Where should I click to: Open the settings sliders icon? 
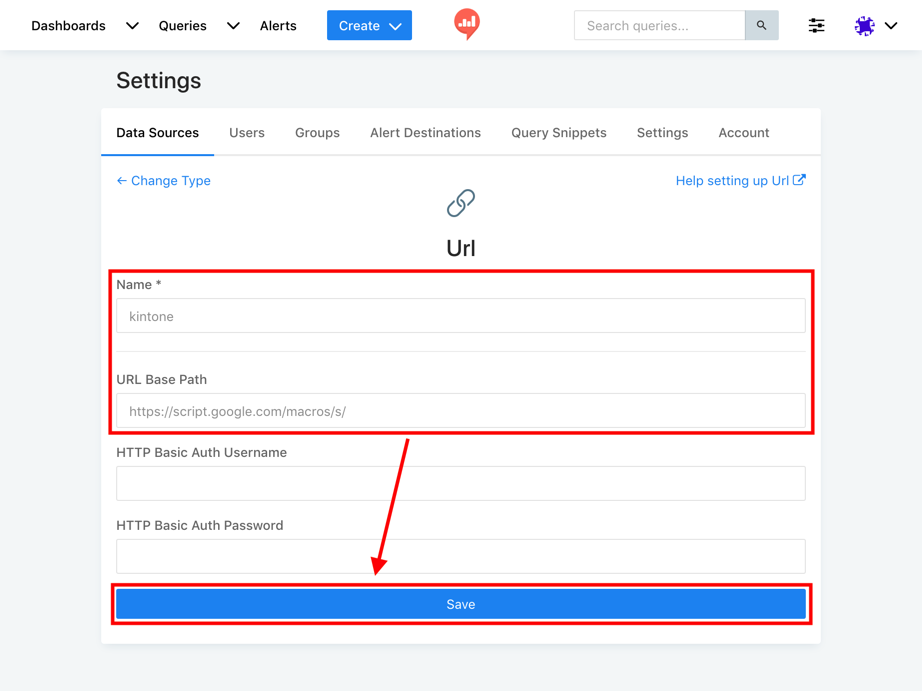pos(816,26)
